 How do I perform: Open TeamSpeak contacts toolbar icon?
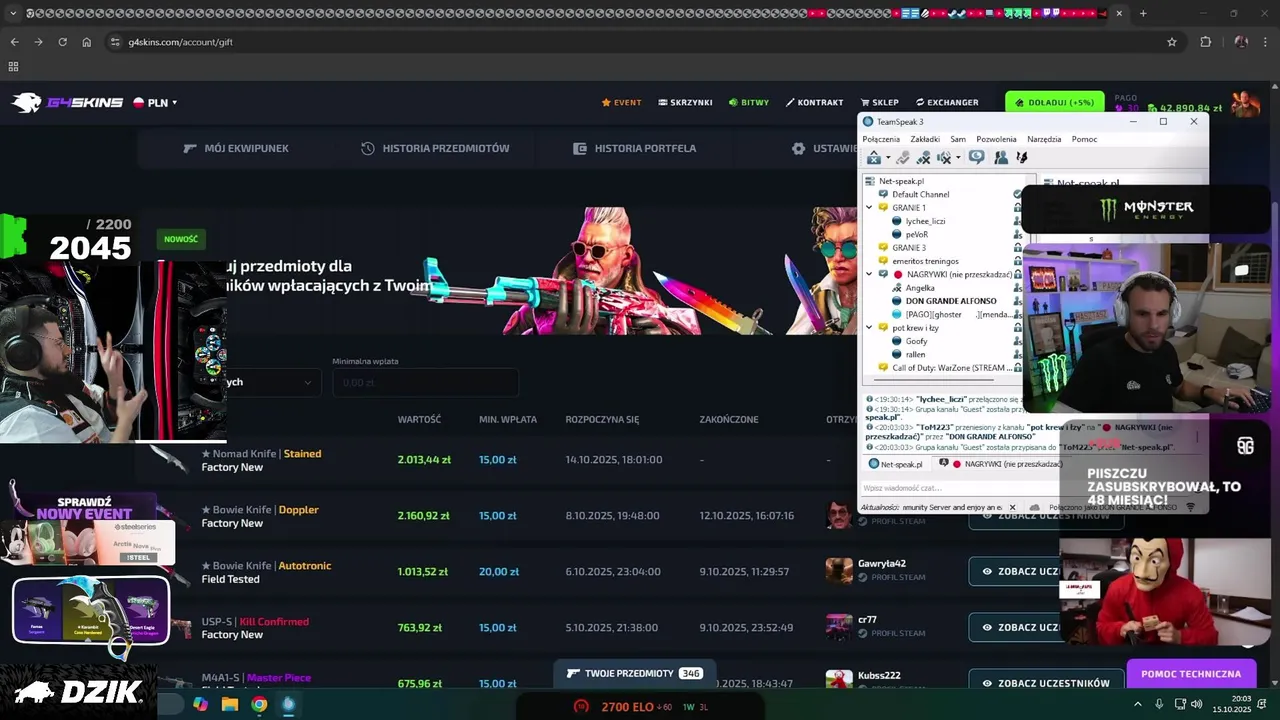[x=1001, y=158]
